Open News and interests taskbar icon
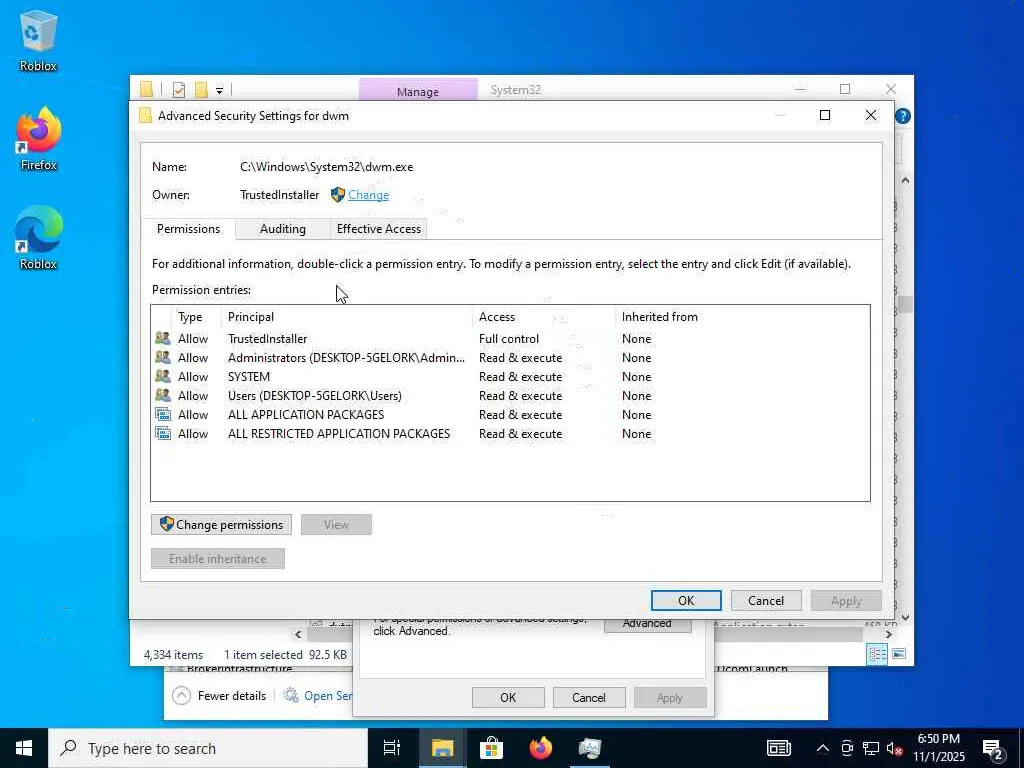The height and width of the screenshot is (768, 1024). [778, 748]
